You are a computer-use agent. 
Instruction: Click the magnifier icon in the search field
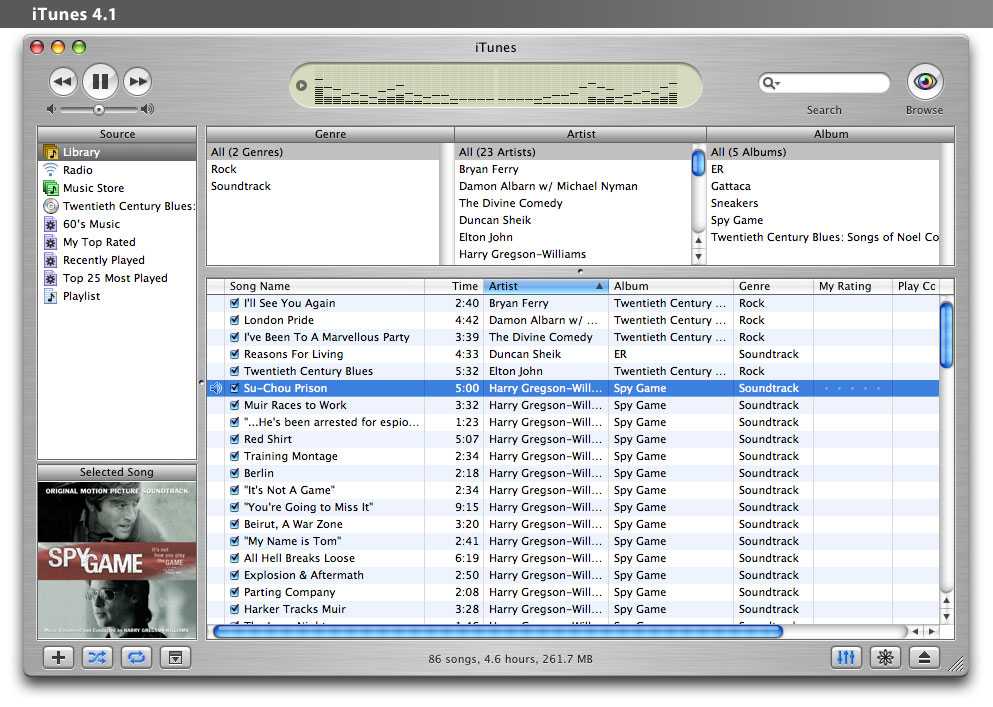(770, 83)
